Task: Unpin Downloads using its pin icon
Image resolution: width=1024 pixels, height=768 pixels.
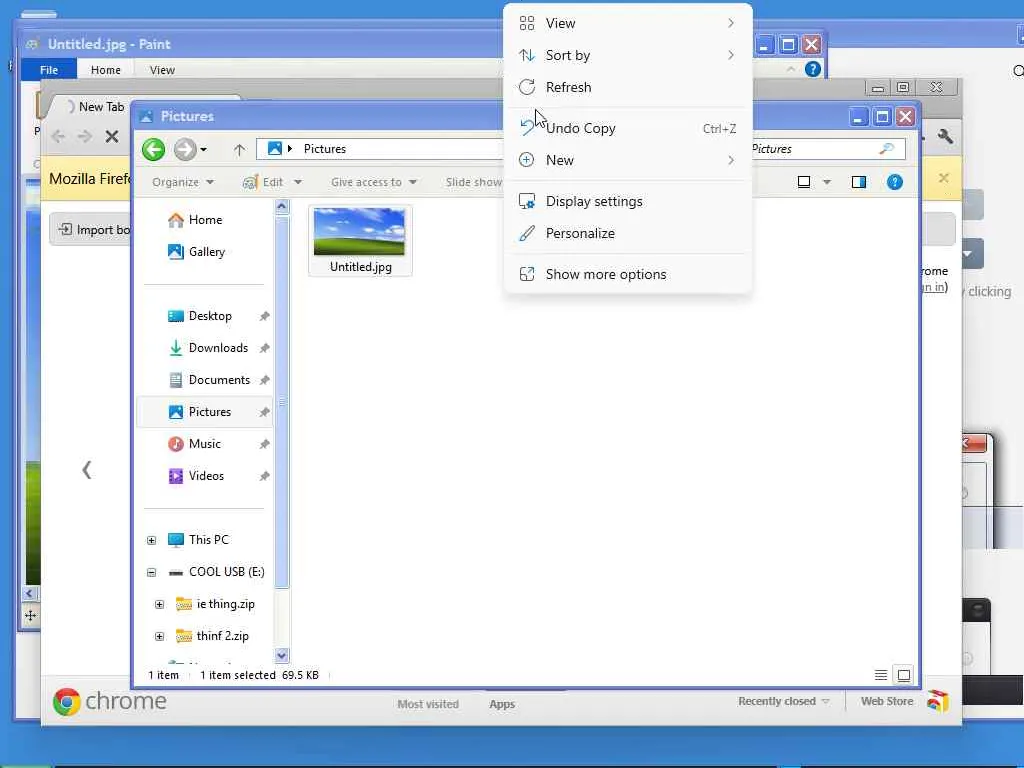Action: [264, 348]
